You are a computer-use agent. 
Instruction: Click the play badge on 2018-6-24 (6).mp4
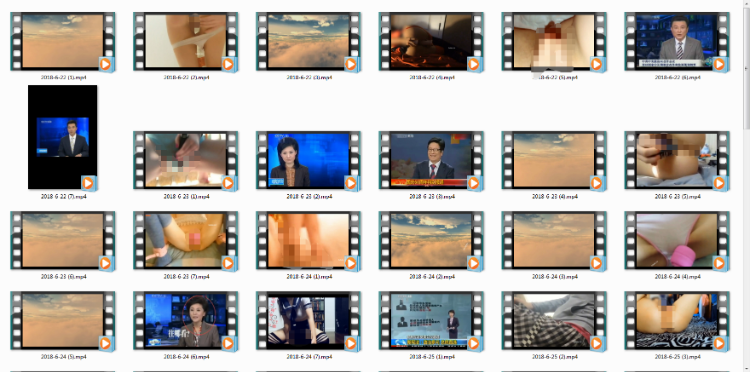click(x=228, y=343)
